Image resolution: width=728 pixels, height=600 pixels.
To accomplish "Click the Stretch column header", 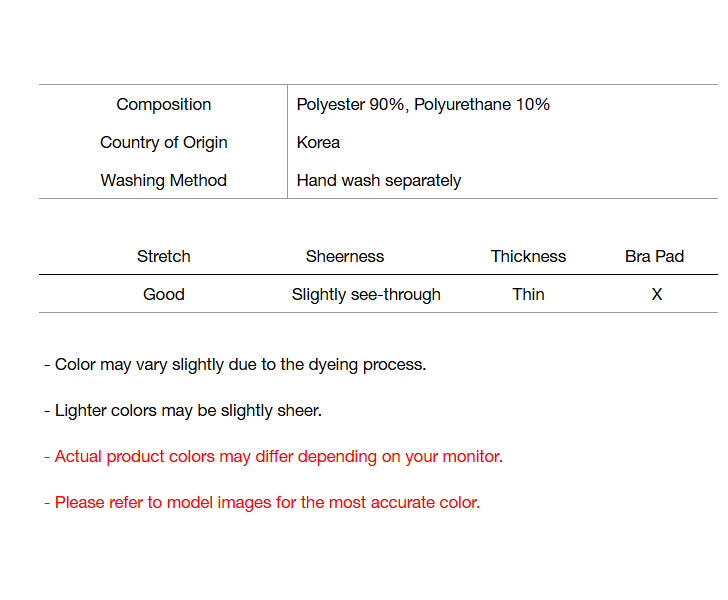I will point(163,256).
